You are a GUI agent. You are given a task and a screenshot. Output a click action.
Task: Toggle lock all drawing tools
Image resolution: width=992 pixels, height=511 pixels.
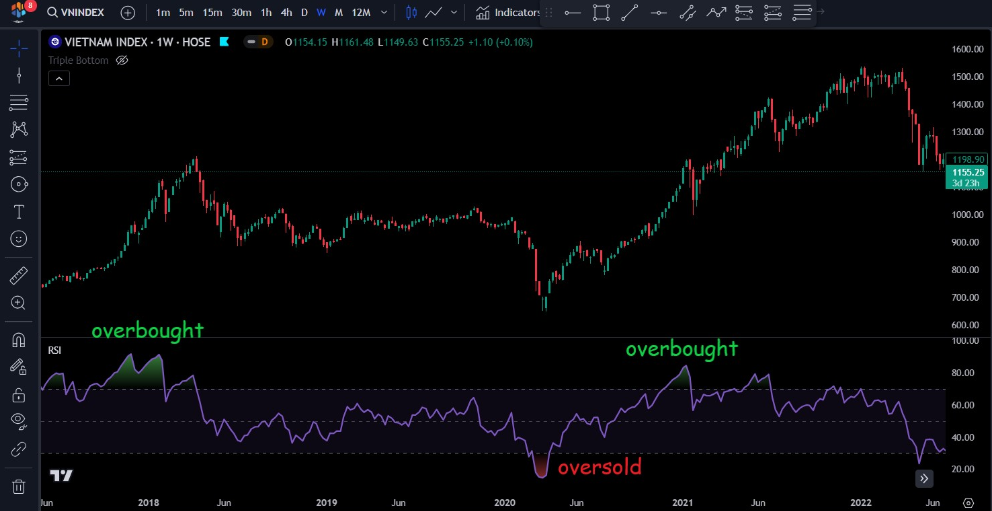pyautogui.click(x=19, y=395)
